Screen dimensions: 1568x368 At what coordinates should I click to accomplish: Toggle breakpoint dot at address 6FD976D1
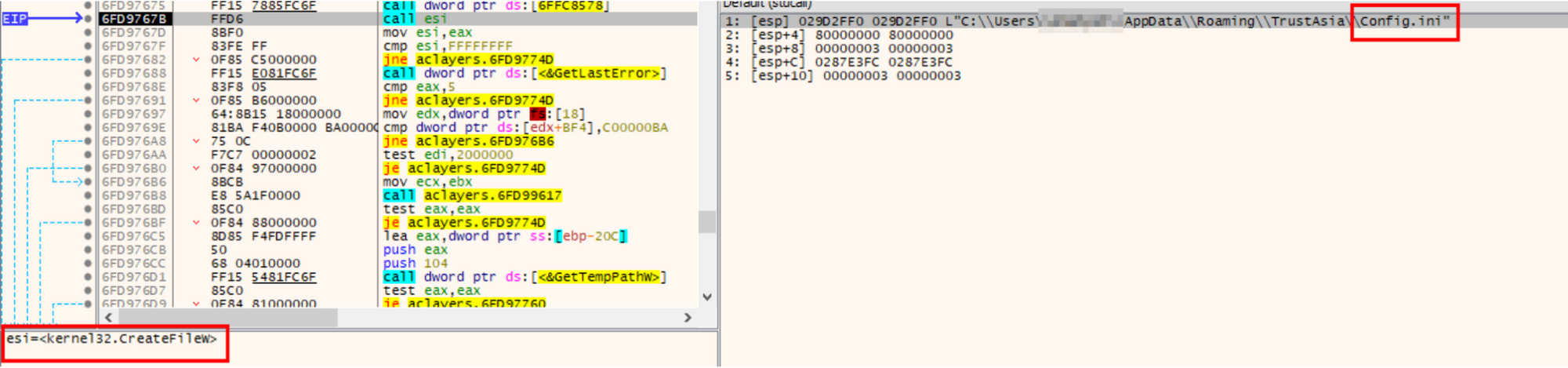[88, 277]
